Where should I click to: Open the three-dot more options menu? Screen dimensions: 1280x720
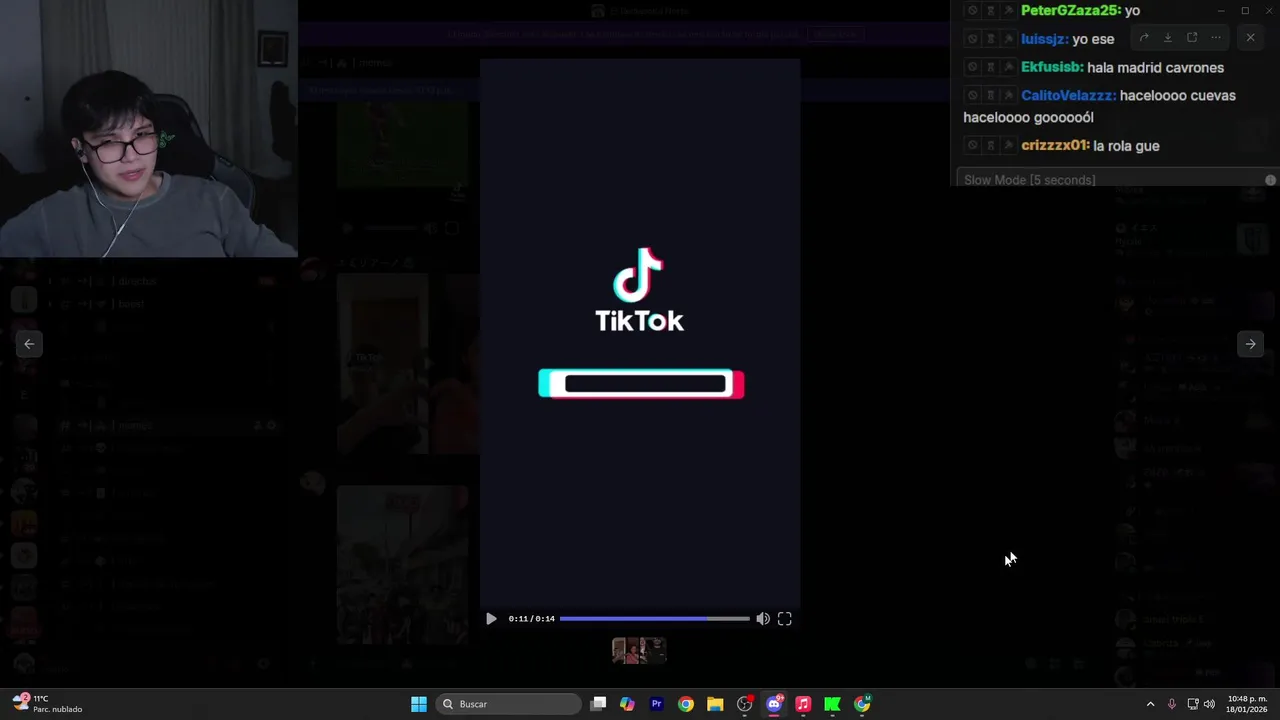1216,38
